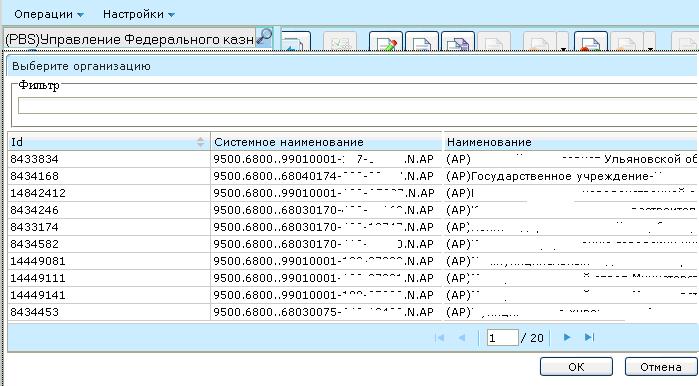Cancel with the Отмена button
The image size is (699, 386).
click(660, 366)
